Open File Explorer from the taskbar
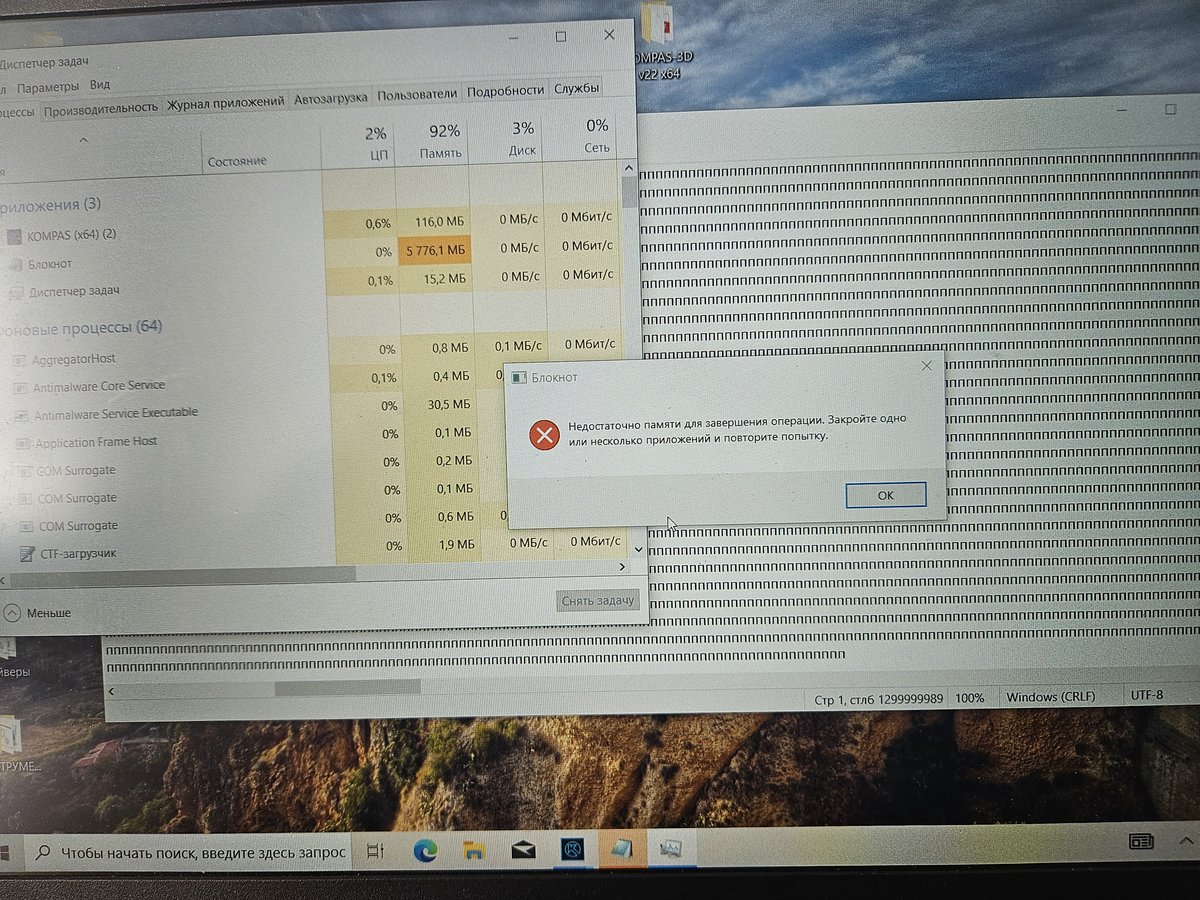 474,851
